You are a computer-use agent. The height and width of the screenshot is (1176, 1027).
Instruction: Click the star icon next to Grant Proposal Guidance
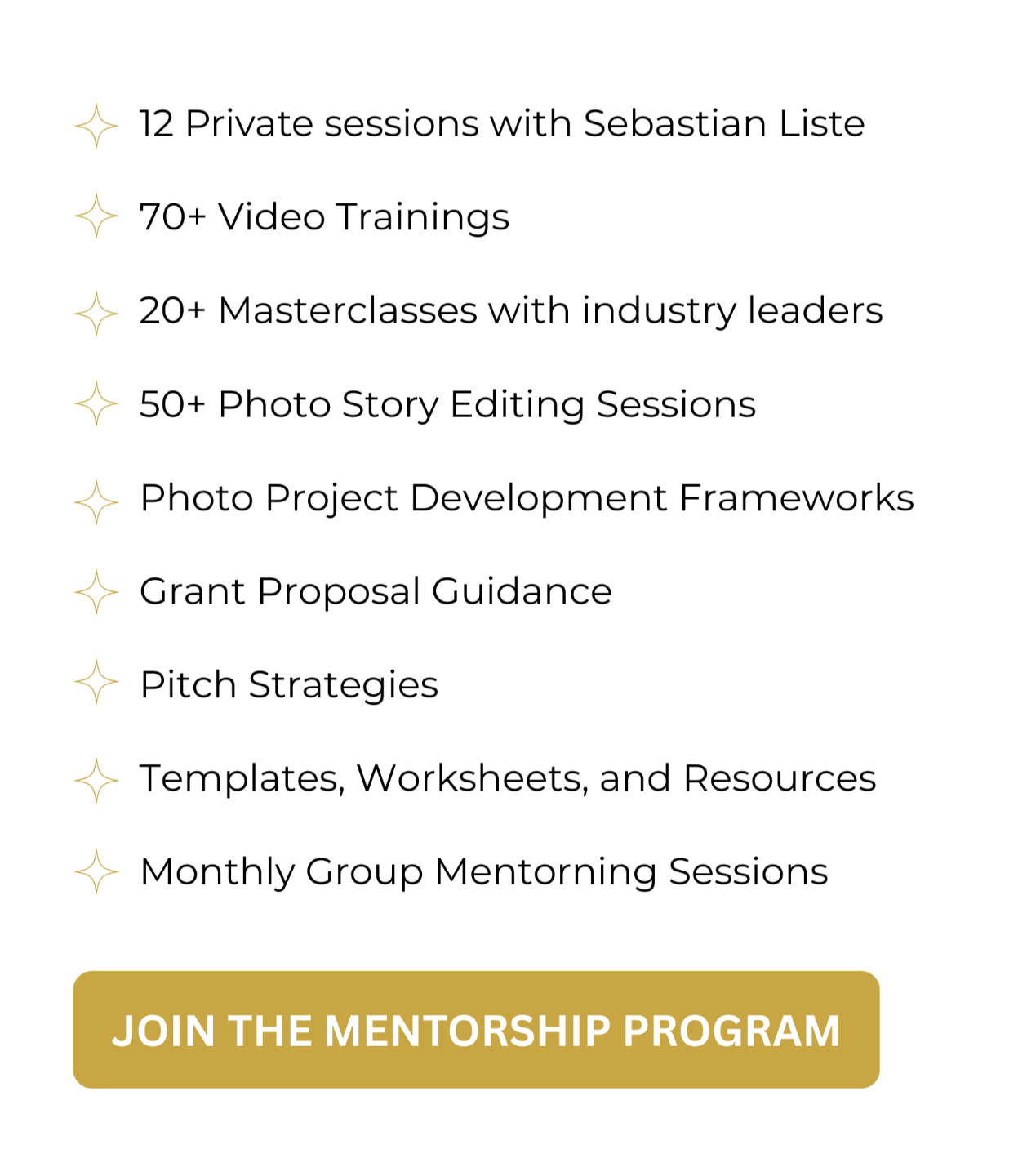pyautogui.click(x=96, y=591)
